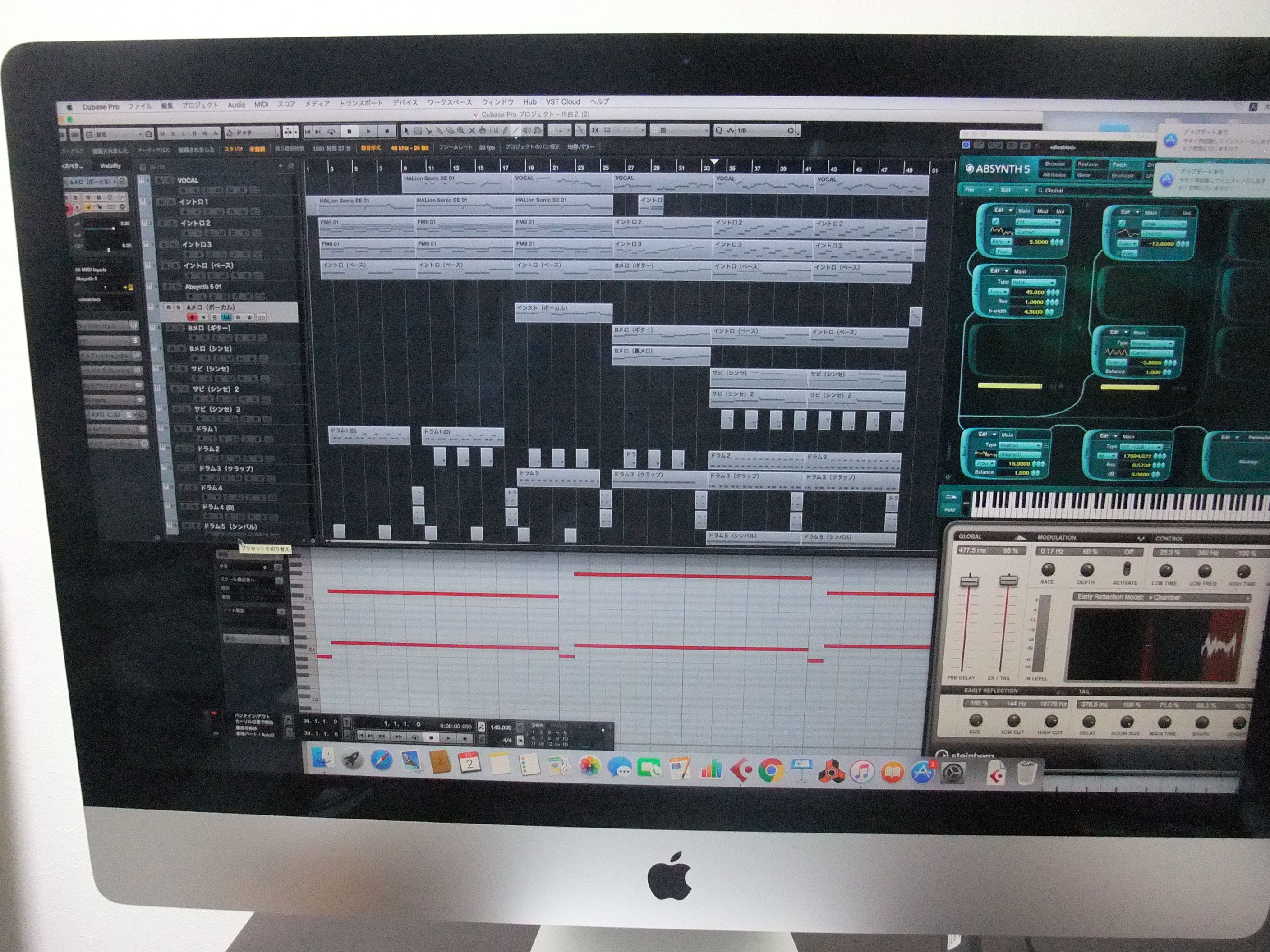Solo the Aメロ (ボーカル) track
This screenshot has height=952, width=1270.
coord(179,308)
